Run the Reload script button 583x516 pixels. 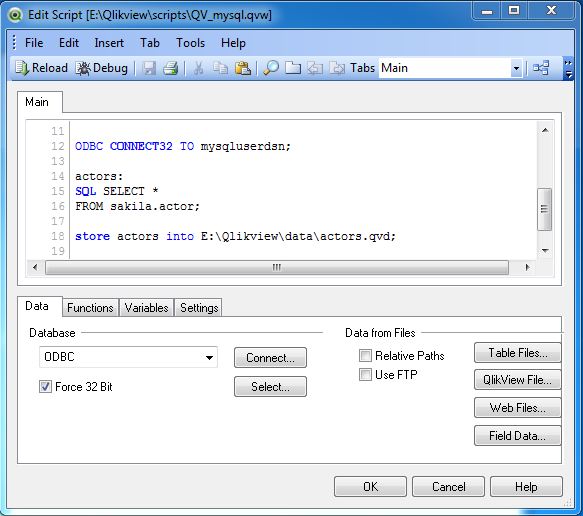pyautogui.click(x=41, y=68)
